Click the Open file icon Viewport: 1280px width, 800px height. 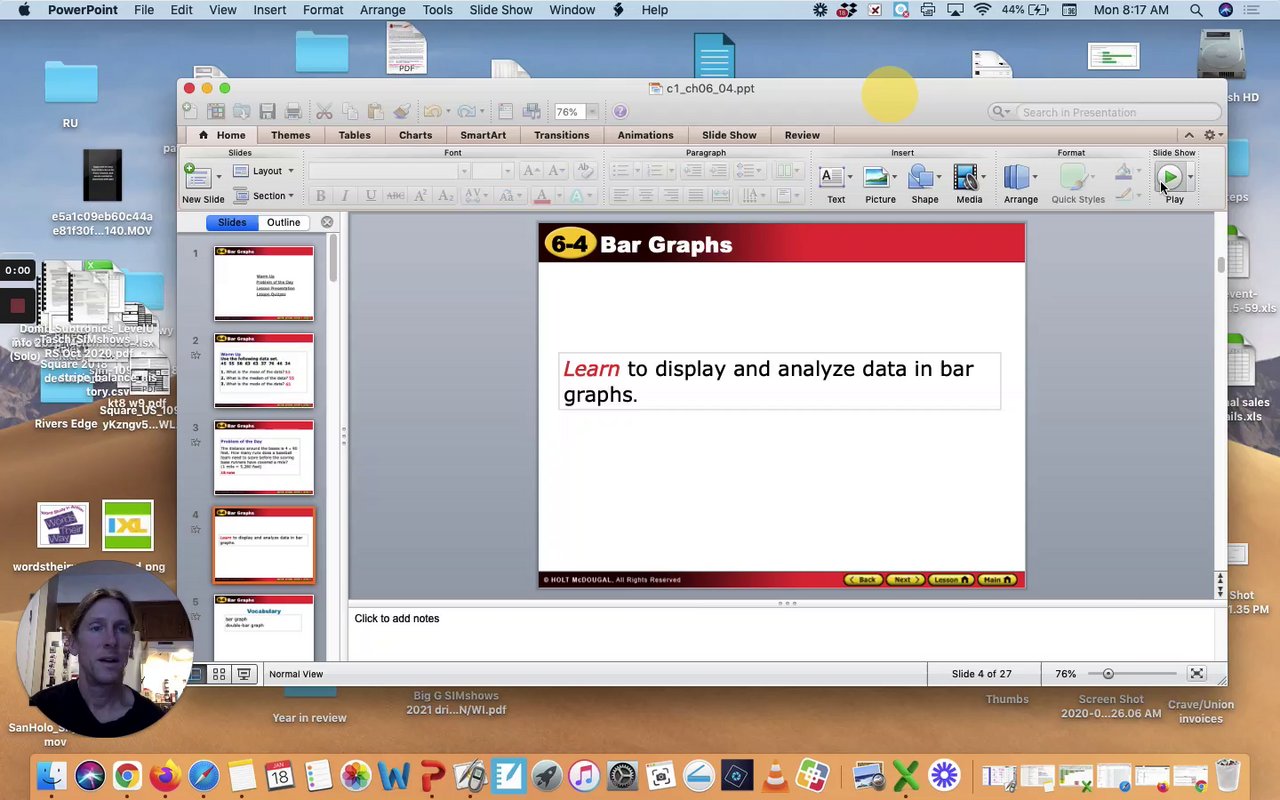241,111
